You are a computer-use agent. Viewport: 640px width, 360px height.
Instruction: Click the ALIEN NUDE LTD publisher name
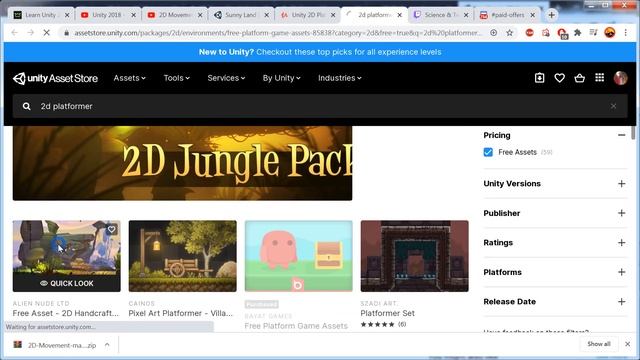[41, 304]
